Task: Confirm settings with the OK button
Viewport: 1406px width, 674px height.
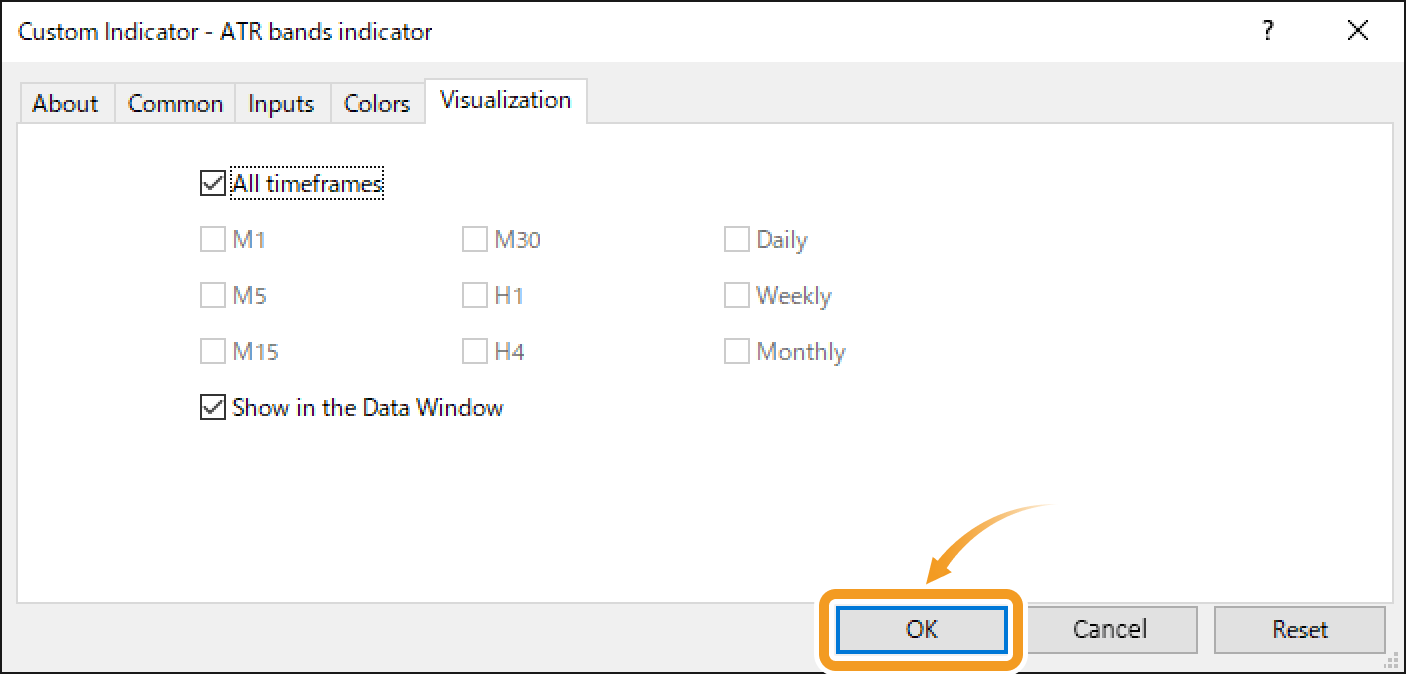Action: 920,629
